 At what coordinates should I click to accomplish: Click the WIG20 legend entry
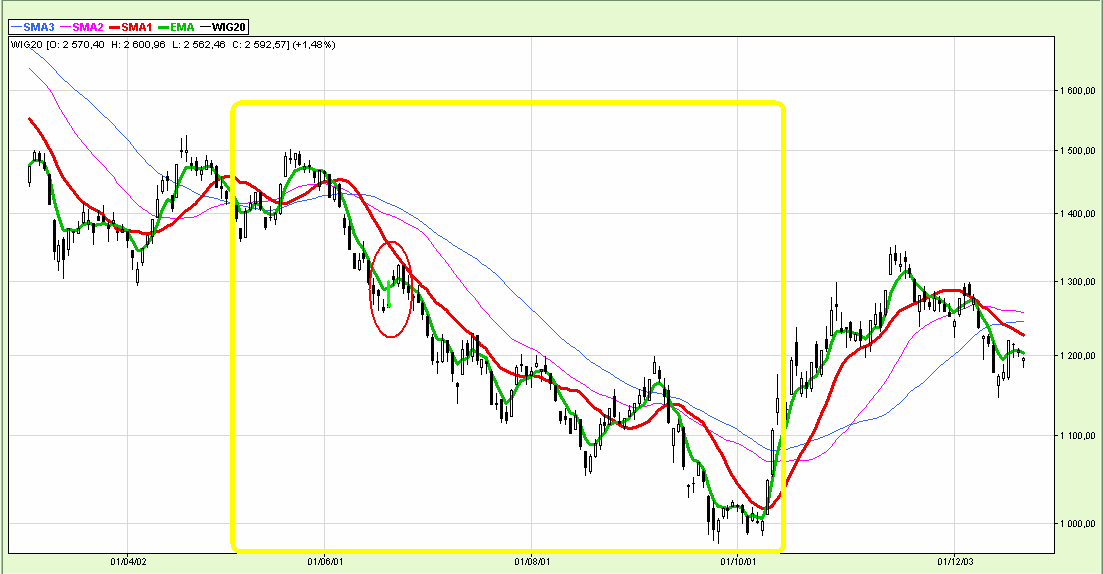pos(224,27)
